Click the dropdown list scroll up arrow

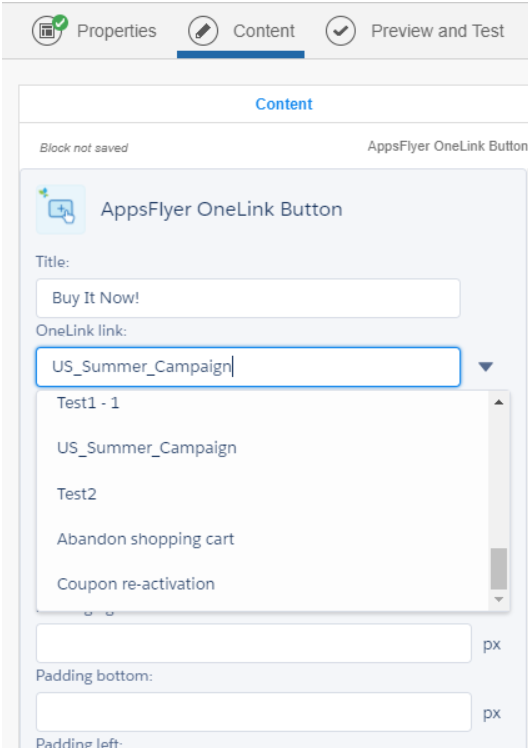point(499,402)
